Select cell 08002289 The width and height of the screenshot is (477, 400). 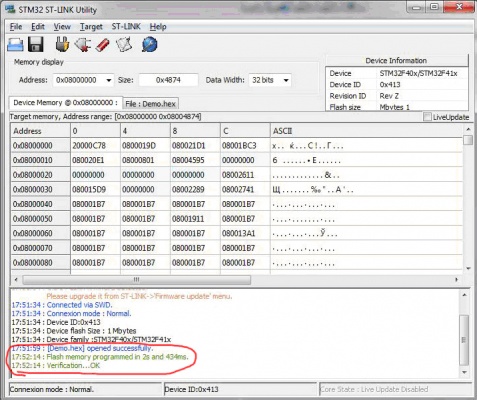tap(195, 190)
